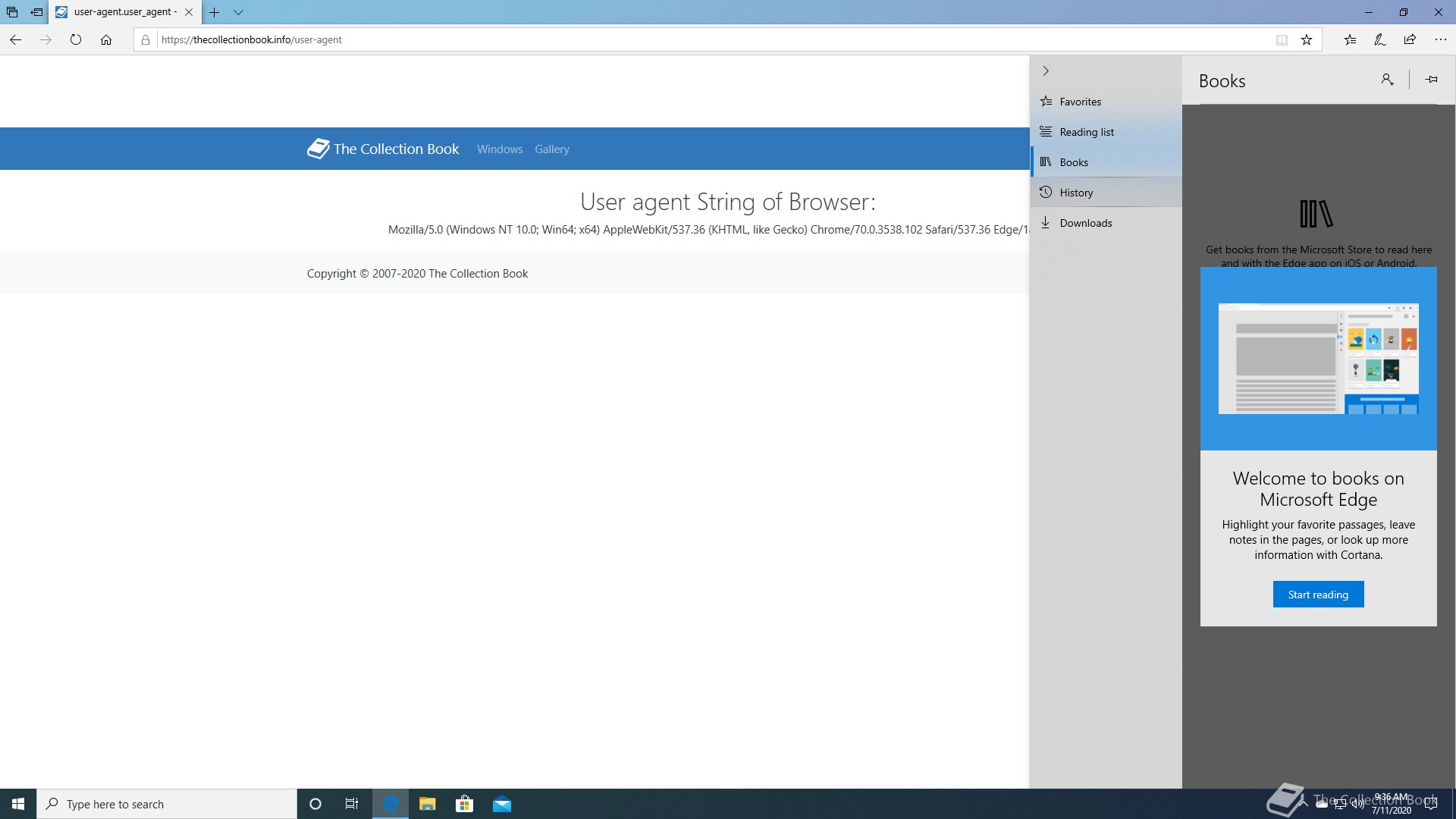
Task: Open Reading list in the hub
Action: click(x=1106, y=132)
